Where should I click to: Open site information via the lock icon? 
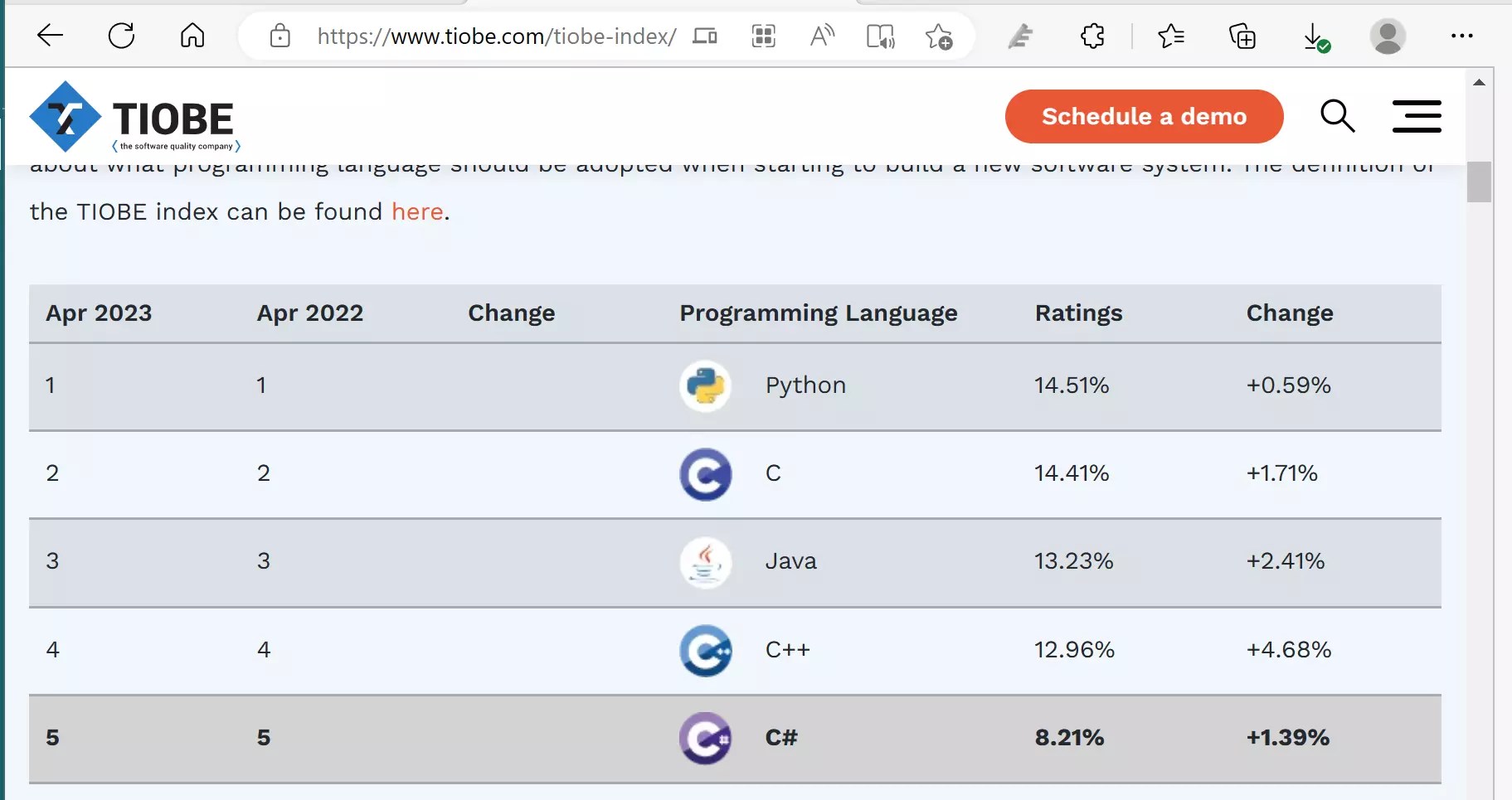pyautogui.click(x=280, y=36)
